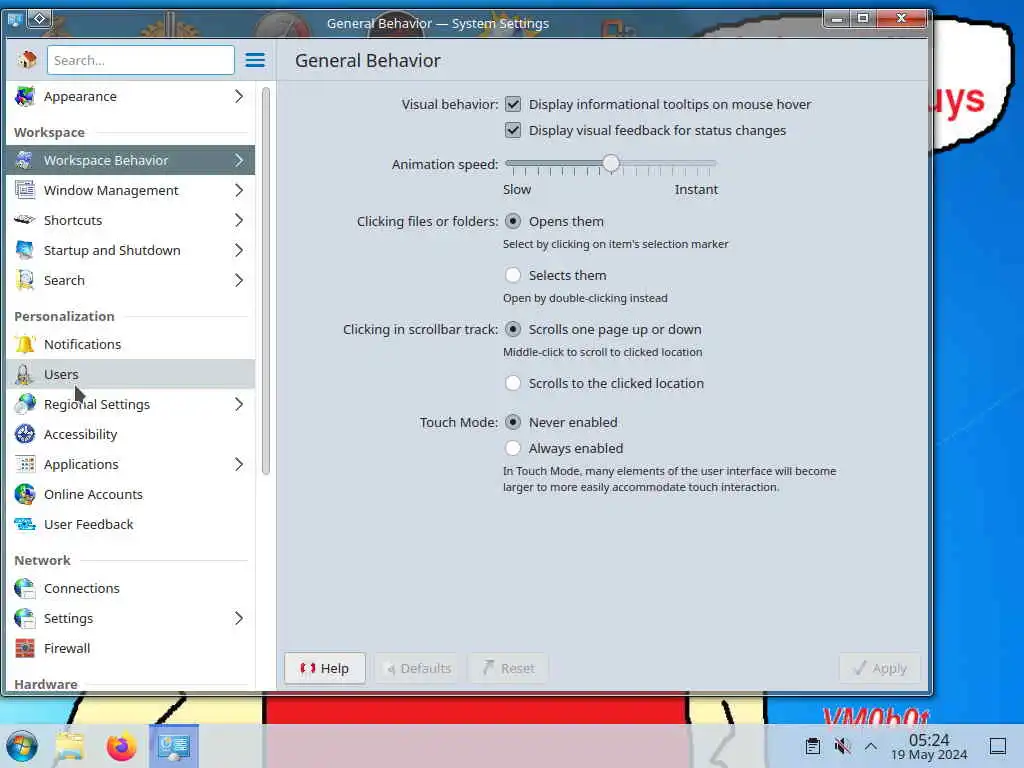This screenshot has height=768, width=1024.
Task: Click the Workspace Behavior icon
Action: pos(25,160)
